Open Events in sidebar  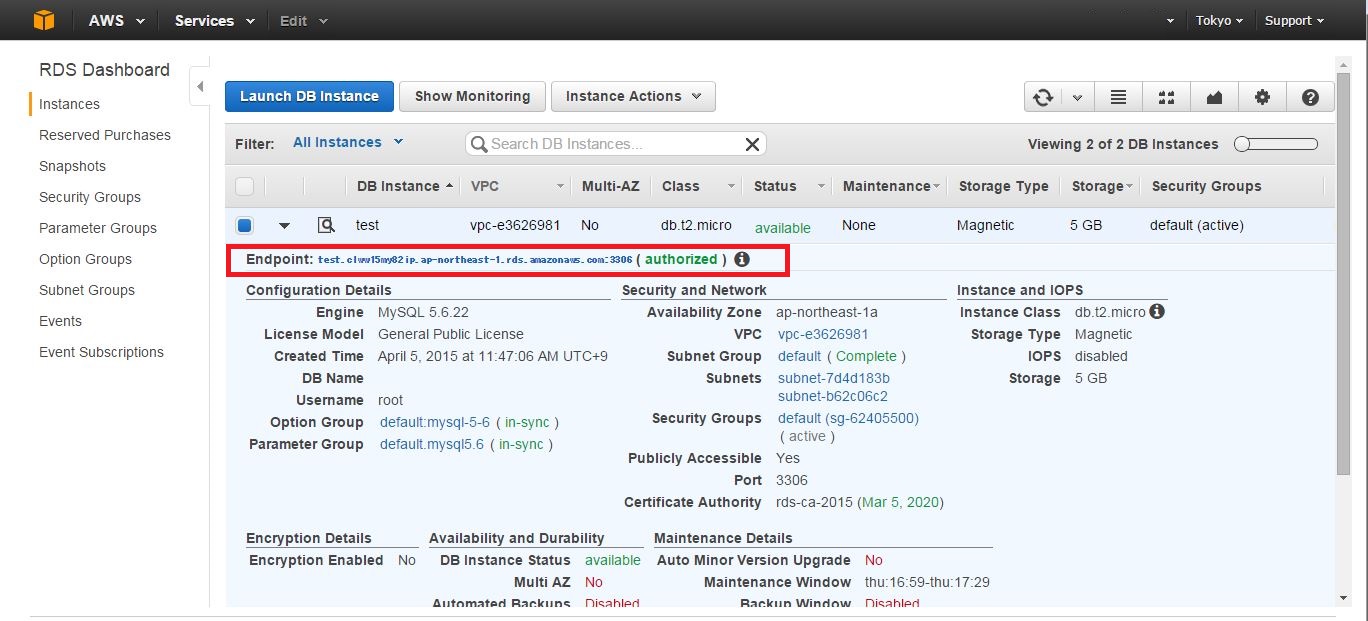[x=60, y=321]
